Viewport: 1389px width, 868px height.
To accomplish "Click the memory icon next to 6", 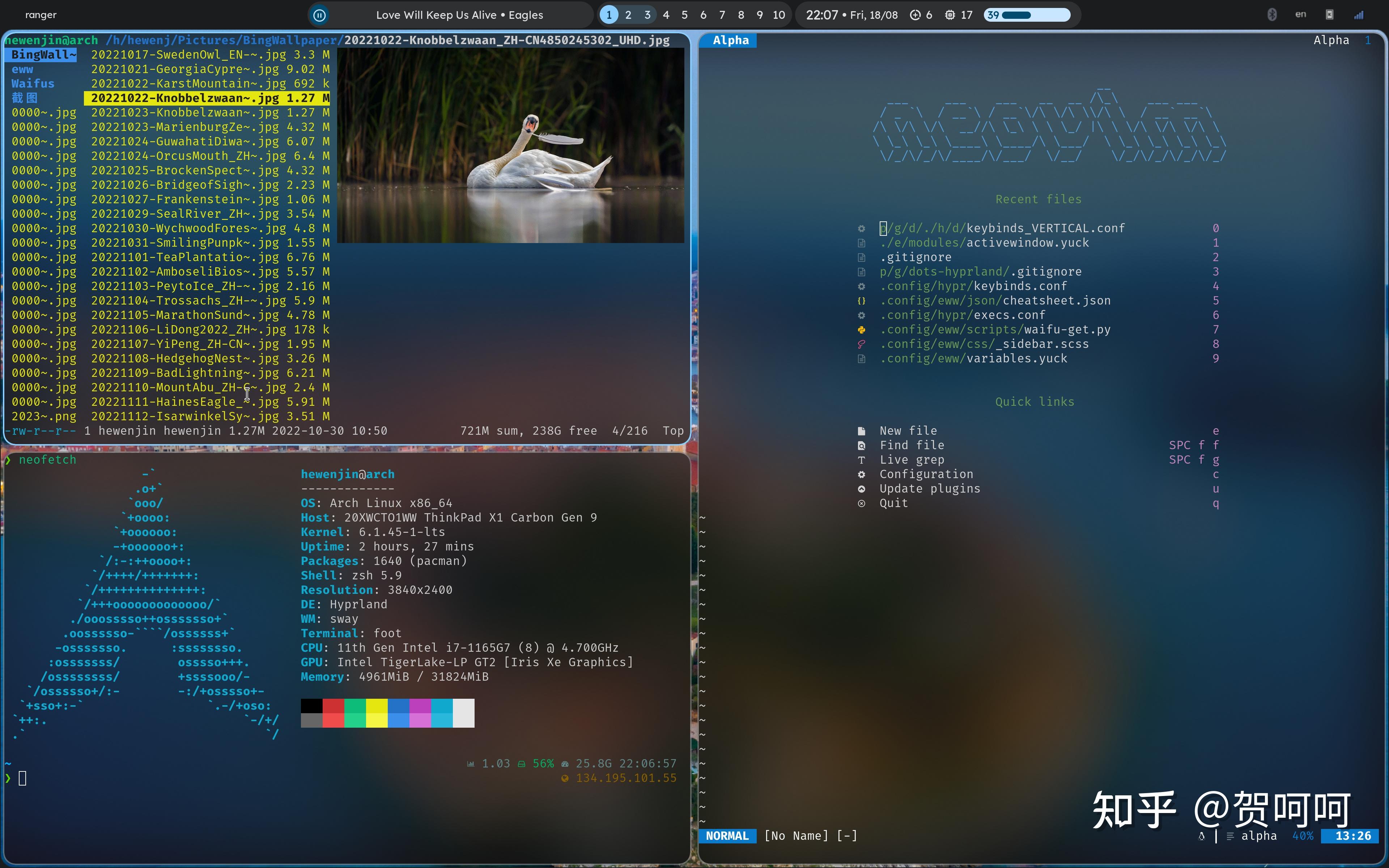I will click(x=915, y=15).
